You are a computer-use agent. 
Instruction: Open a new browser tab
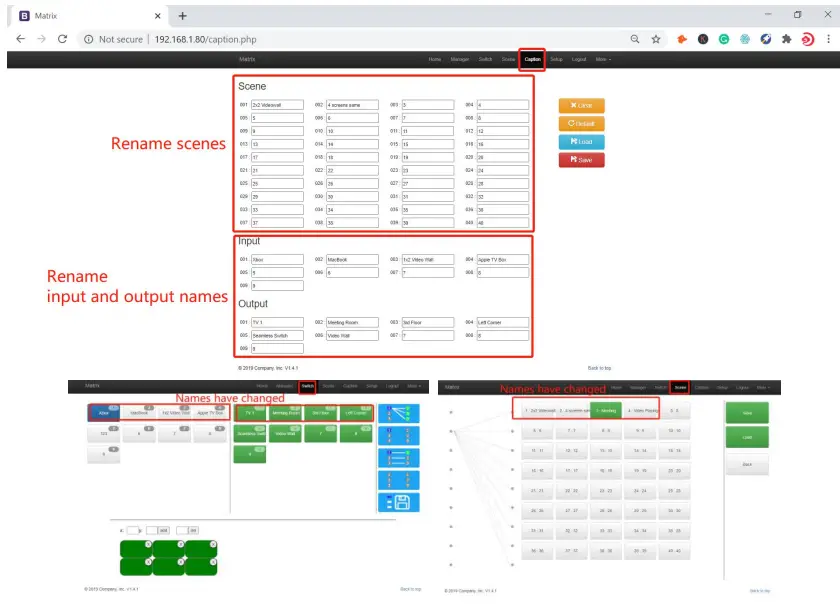click(x=183, y=16)
